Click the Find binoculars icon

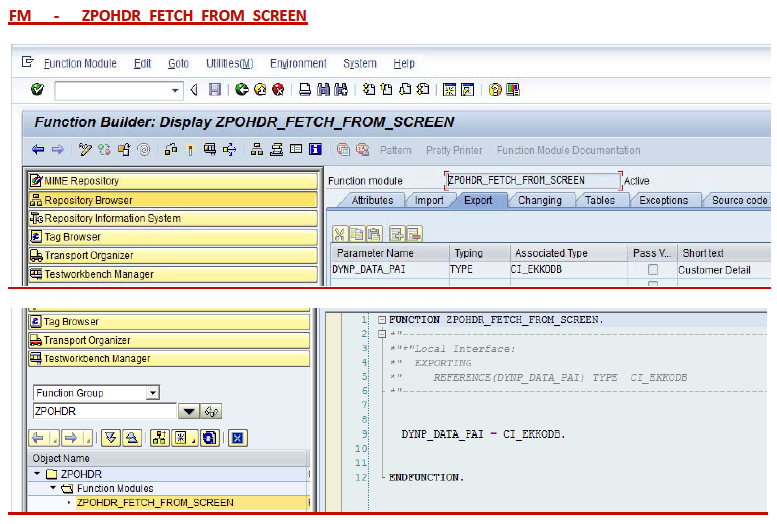[323, 90]
